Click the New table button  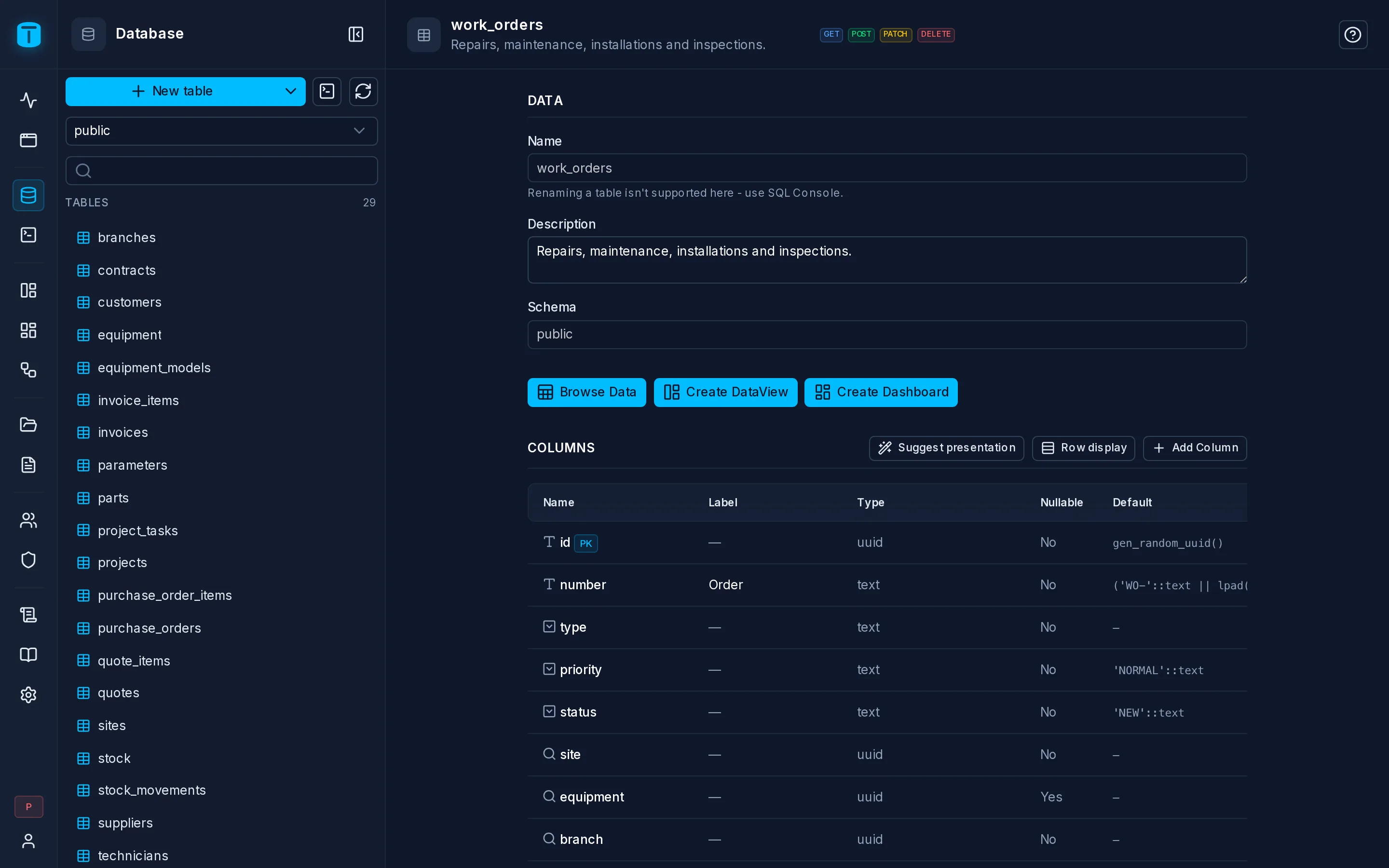172,91
